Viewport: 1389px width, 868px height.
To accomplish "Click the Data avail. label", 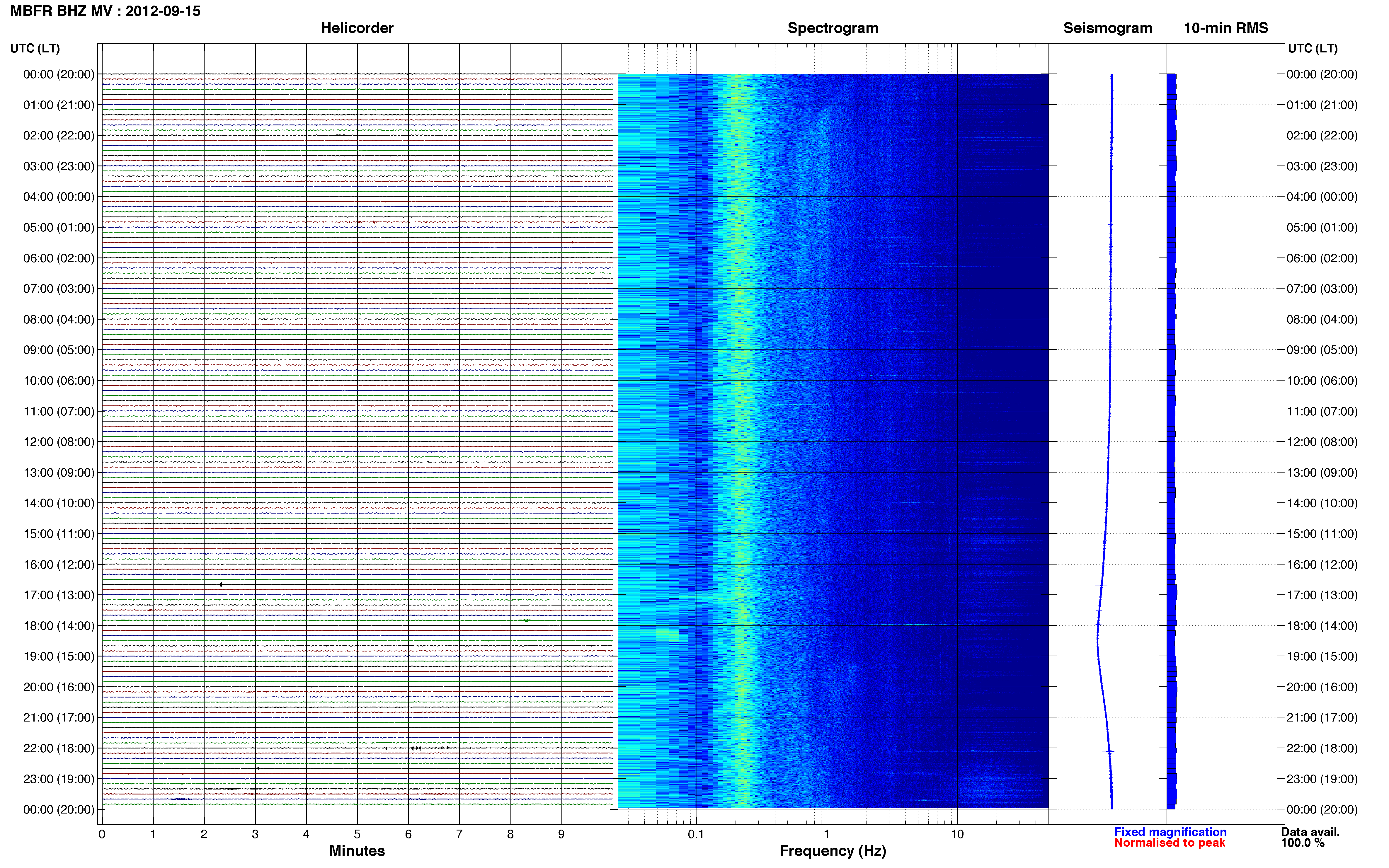I will (x=1310, y=832).
